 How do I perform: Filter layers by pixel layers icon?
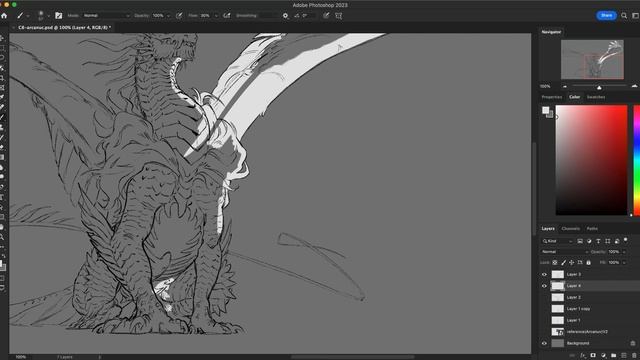pos(580,241)
